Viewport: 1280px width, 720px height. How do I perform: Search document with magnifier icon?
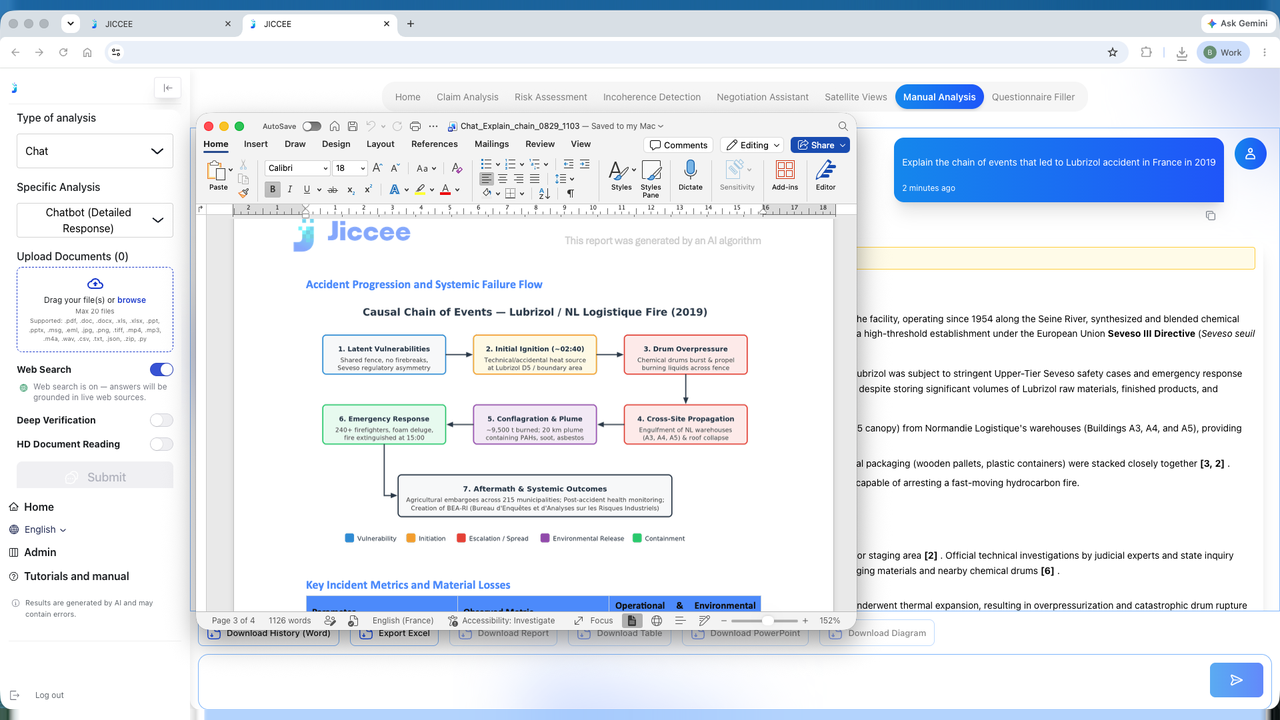843,126
